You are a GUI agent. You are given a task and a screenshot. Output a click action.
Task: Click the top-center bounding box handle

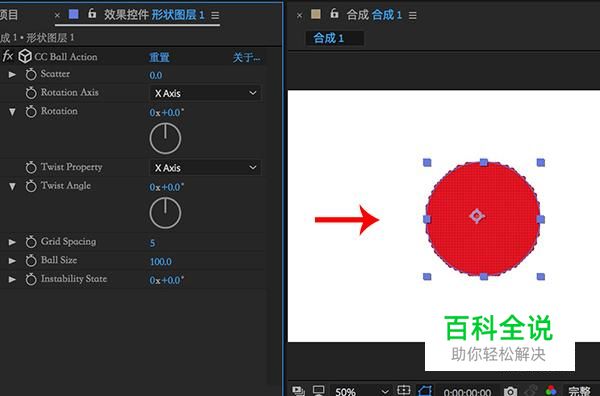coord(484,163)
